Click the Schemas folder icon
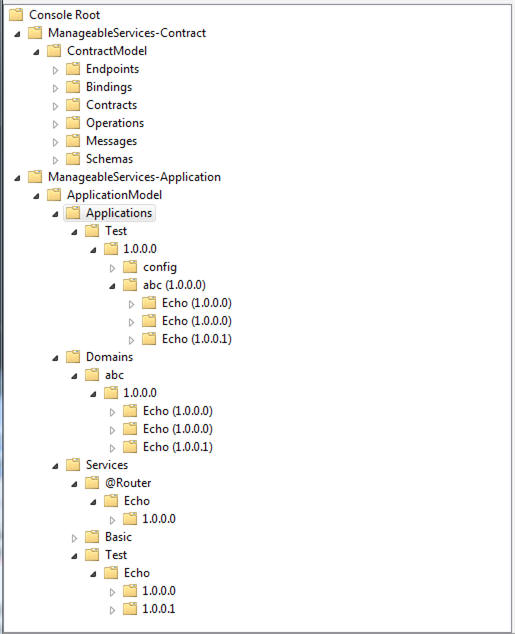Image resolution: width=515 pixels, height=634 pixels. pos(73,159)
